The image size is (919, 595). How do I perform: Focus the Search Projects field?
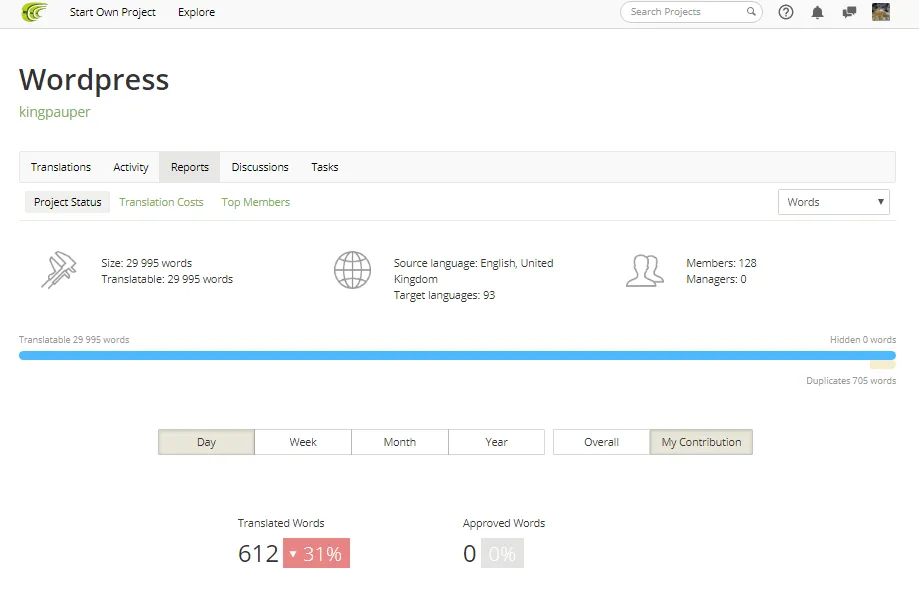coord(691,12)
